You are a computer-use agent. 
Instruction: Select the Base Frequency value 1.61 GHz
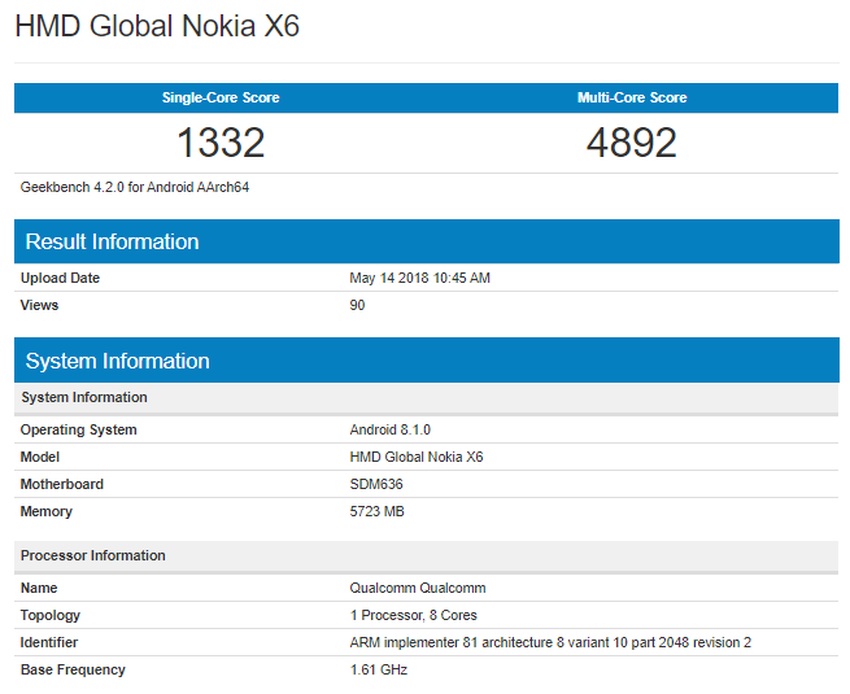tap(376, 669)
